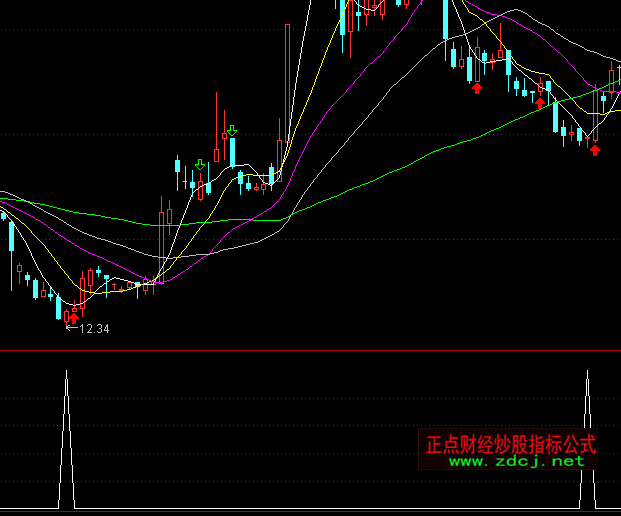Click the tall hollow white candlestick mid-chart
Image resolution: width=621 pixels, height=516 pixels.
tap(287, 85)
